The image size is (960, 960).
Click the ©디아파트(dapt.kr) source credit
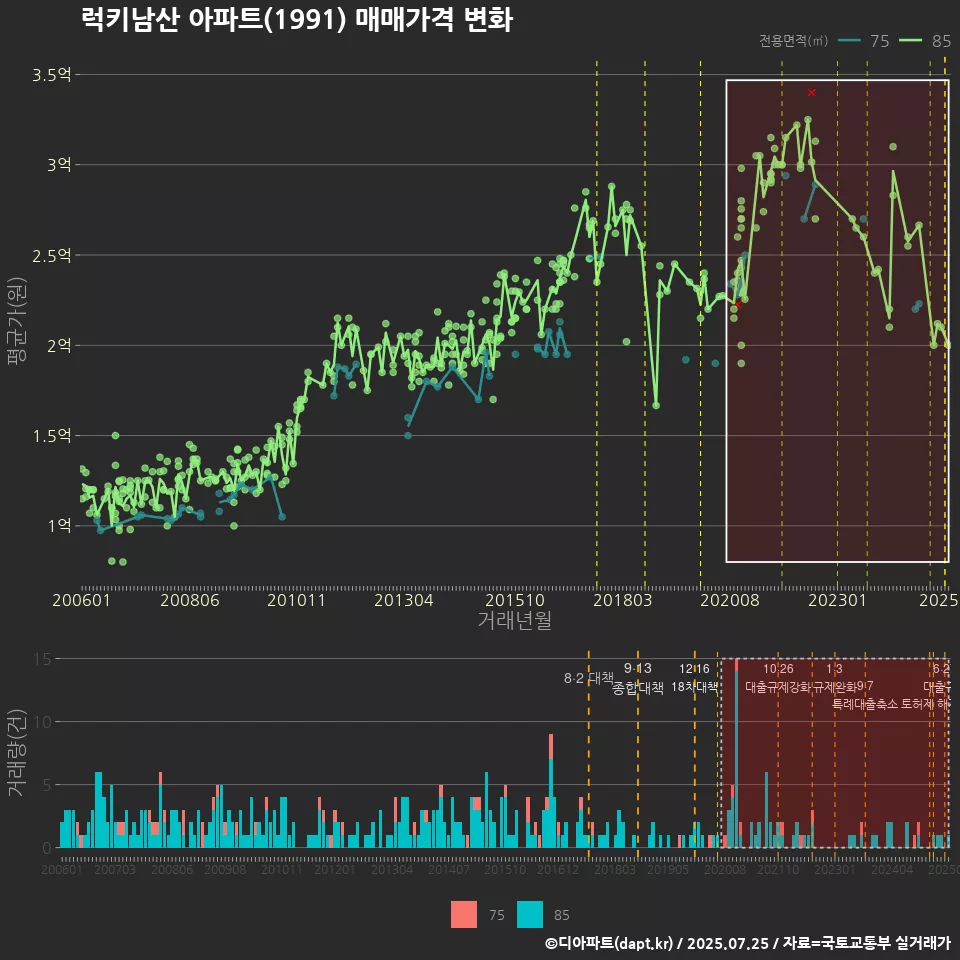609,943
